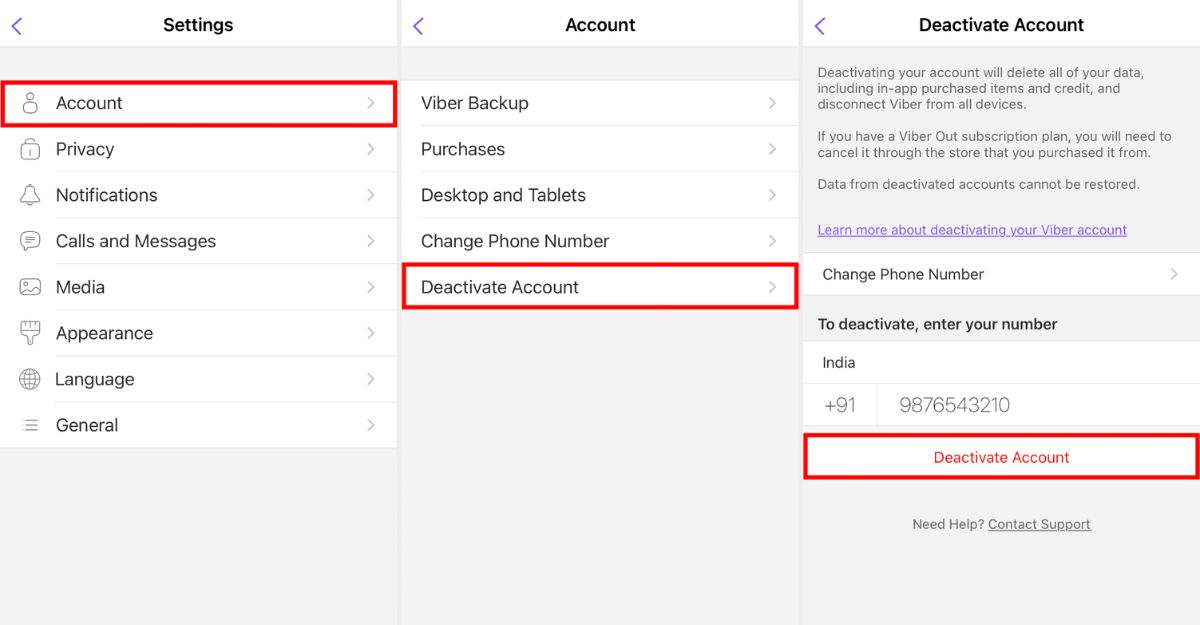Click the Calls and Messages chat bubble icon
Viewport: 1200px width, 625px height.
pos(30,241)
